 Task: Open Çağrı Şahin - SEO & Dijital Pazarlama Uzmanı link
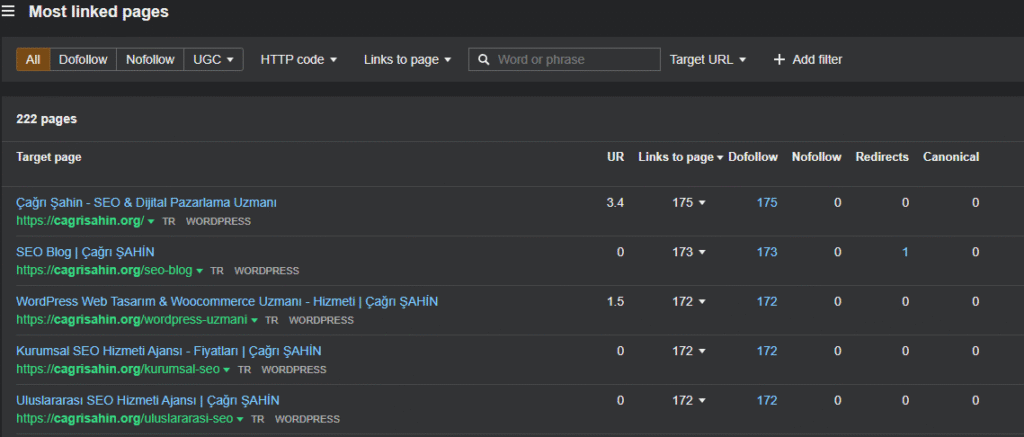point(146,202)
